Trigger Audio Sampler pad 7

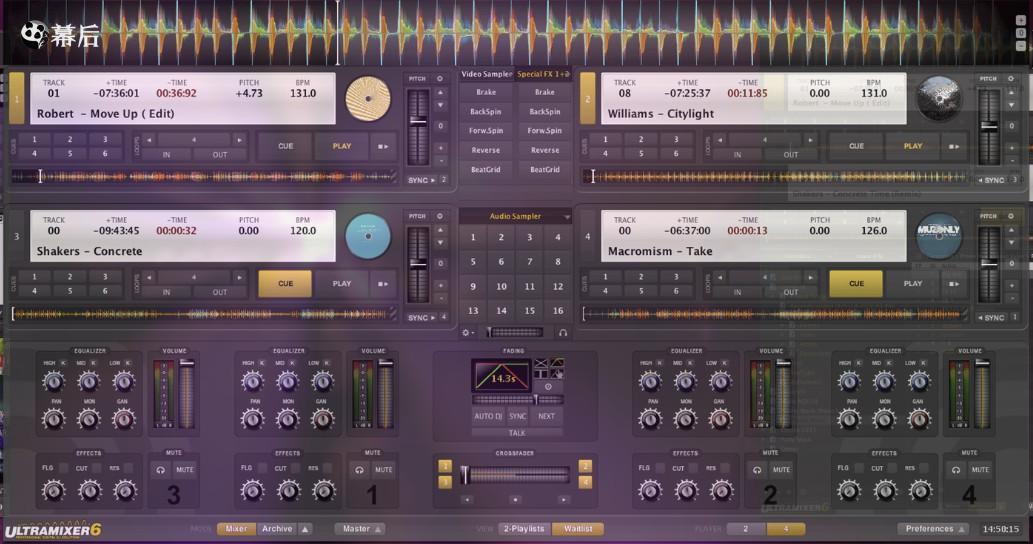[529, 261]
